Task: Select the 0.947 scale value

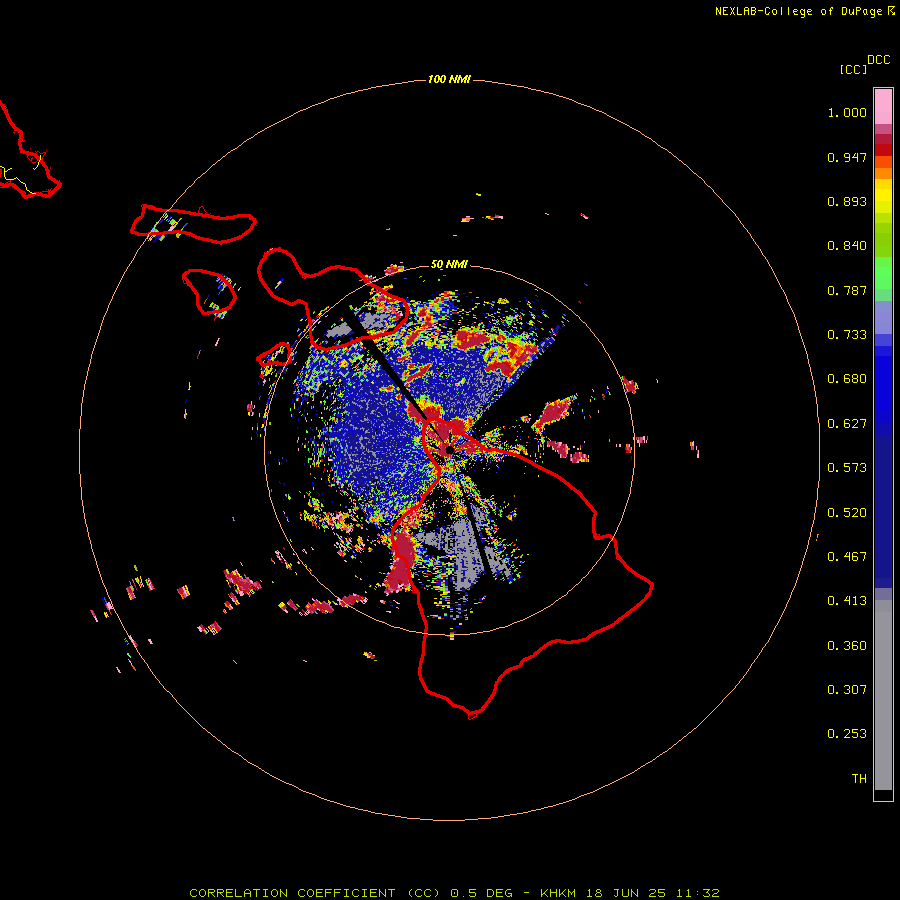Action: pyautogui.click(x=847, y=157)
